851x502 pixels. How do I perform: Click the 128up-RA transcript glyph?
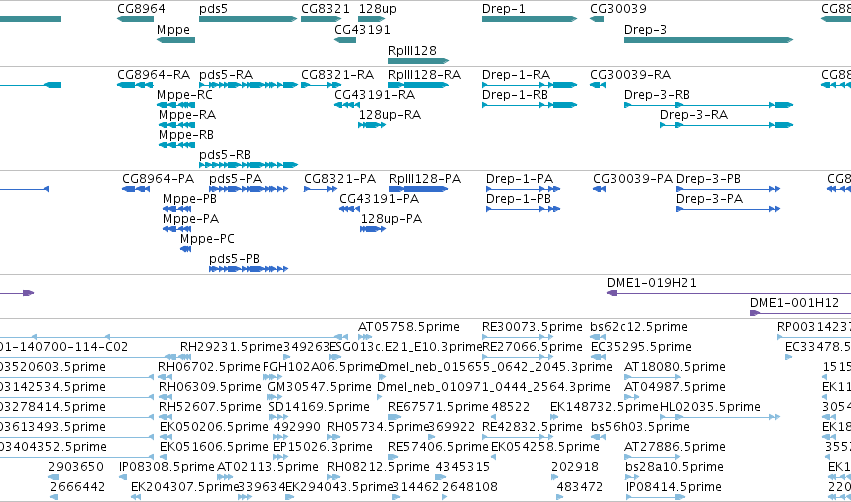pyautogui.click(x=372, y=125)
